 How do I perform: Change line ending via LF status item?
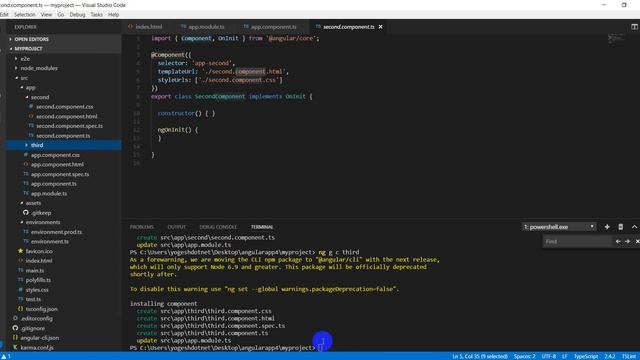(x=564, y=356)
